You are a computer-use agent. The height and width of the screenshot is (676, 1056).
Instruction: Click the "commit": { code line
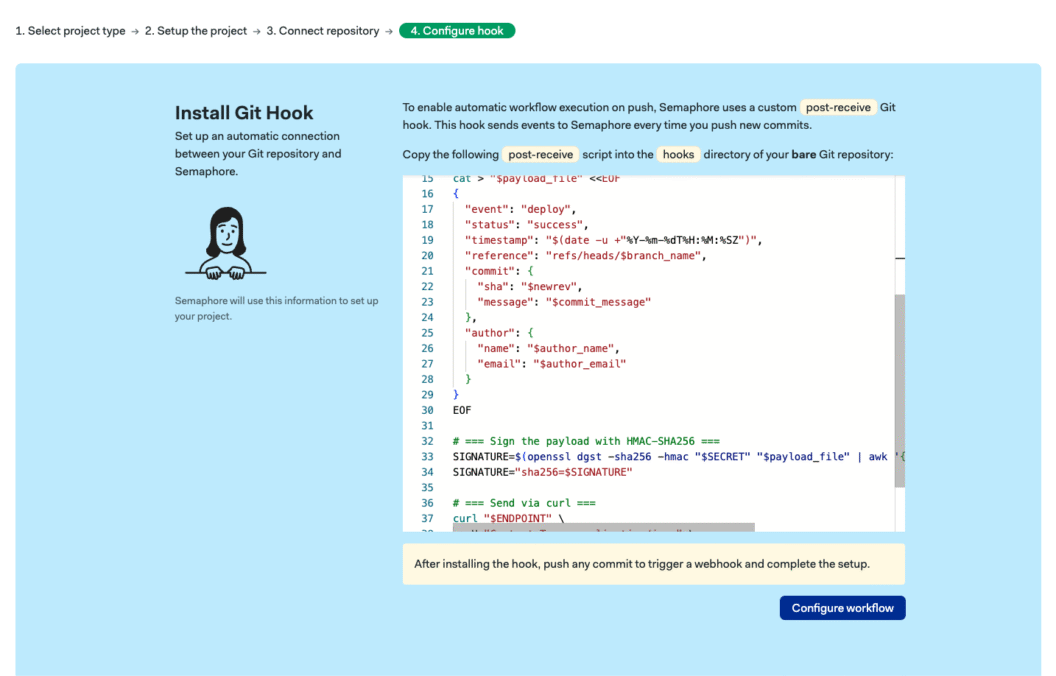[x=499, y=271]
